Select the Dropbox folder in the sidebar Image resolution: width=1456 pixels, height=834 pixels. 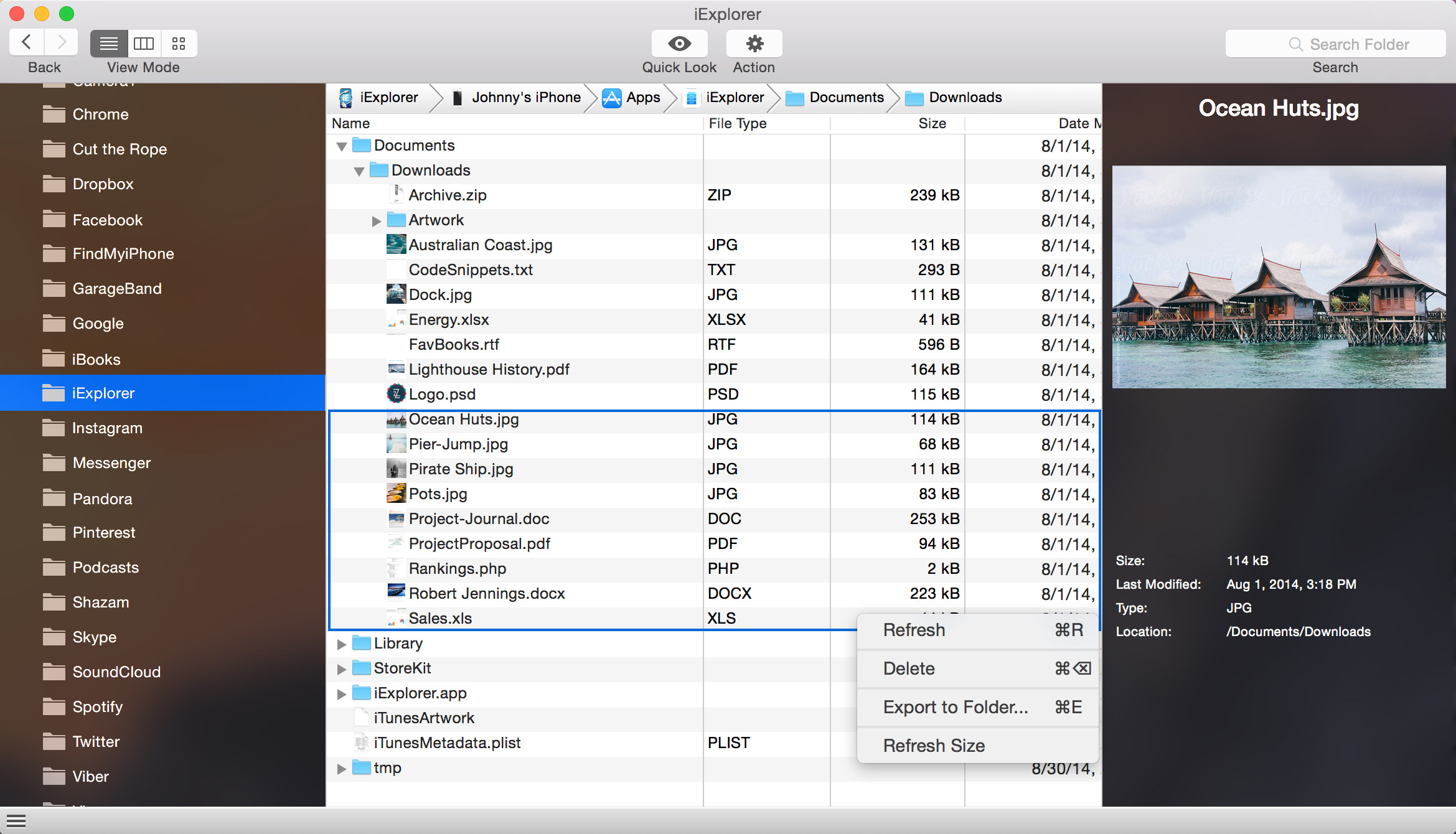[103, 184]
